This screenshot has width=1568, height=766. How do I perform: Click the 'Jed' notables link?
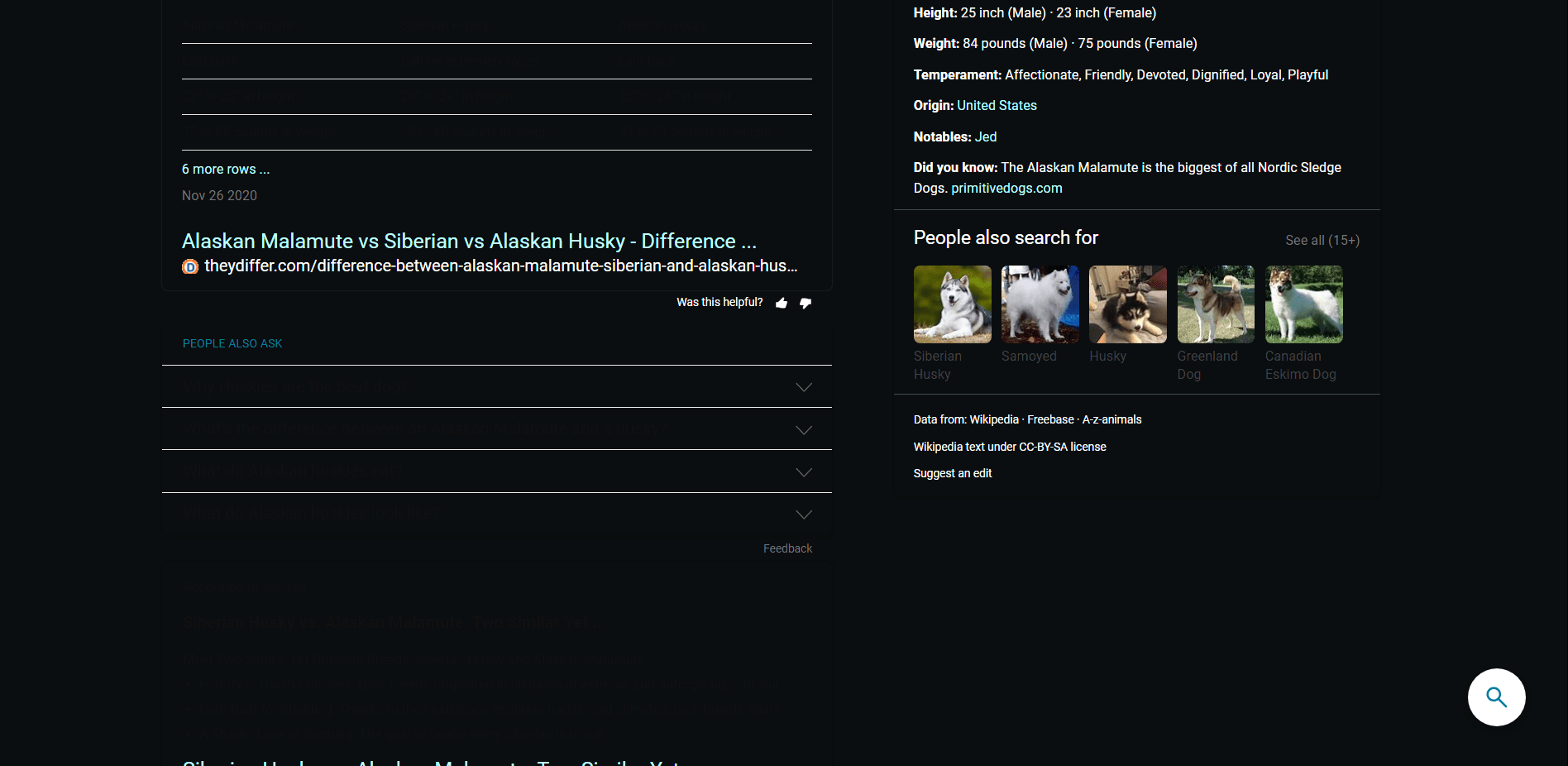pyautogui.click(x=986, y=136)
